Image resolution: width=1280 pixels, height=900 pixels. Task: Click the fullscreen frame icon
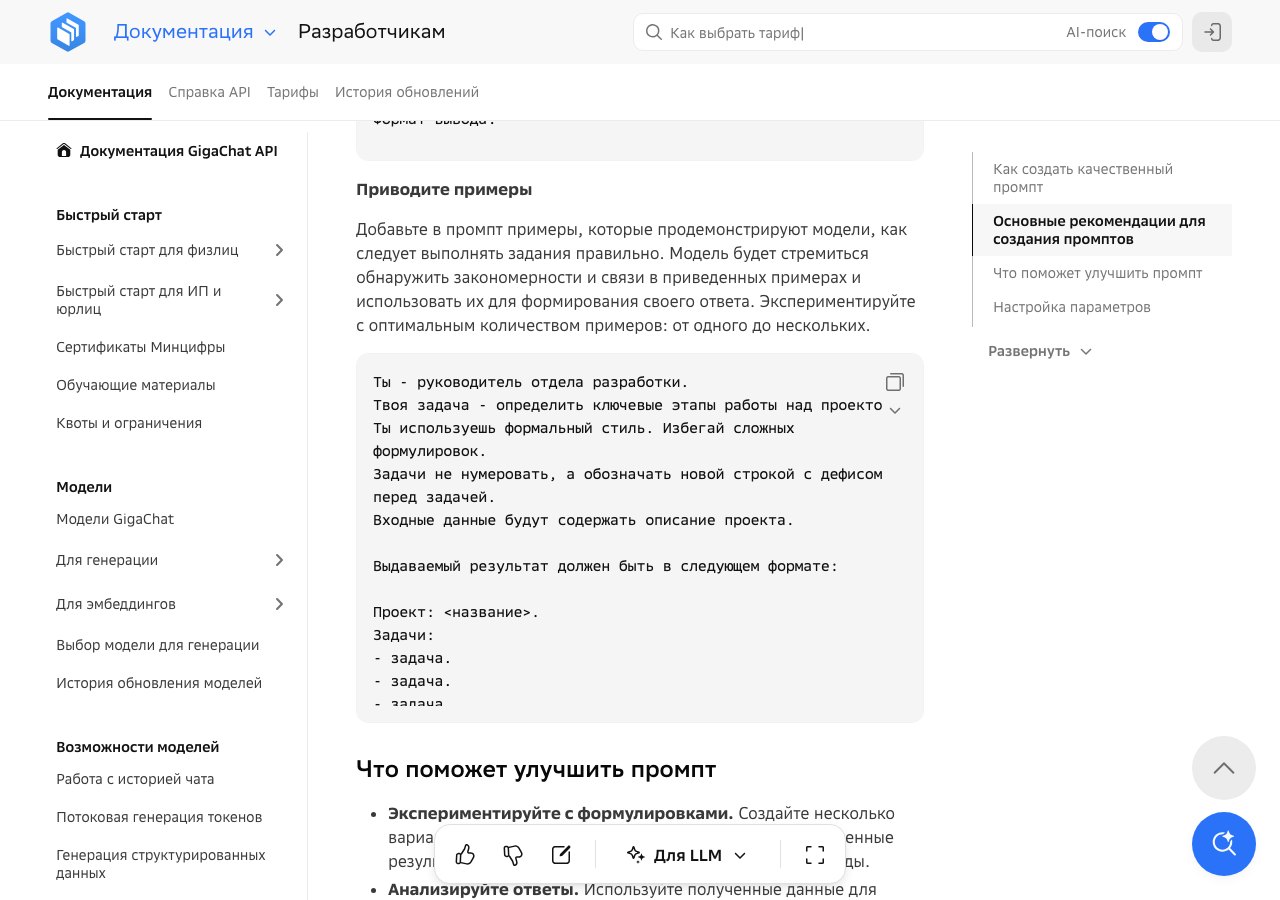pyautogui.click(x=815, y=855)
